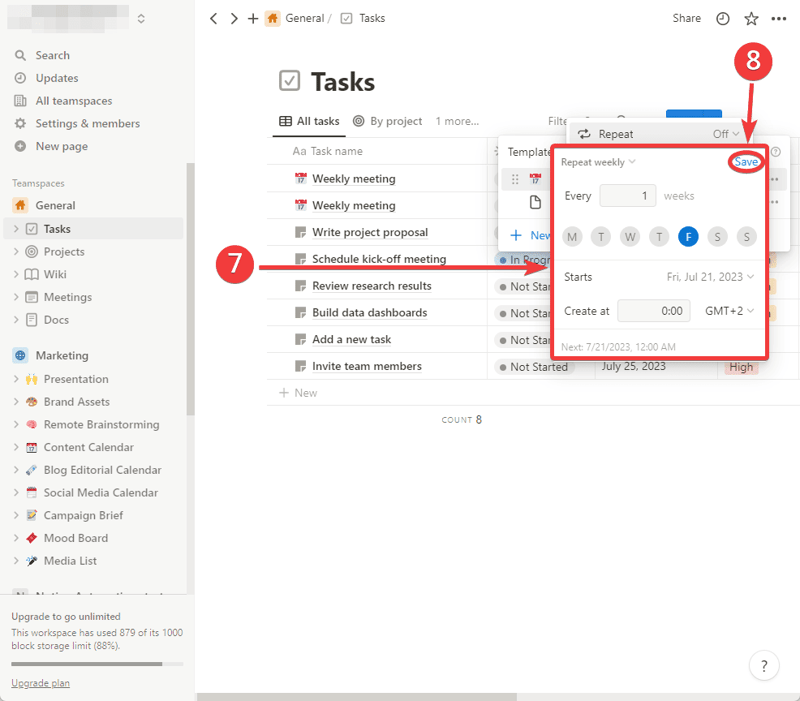Click the storage usage progress bar
The width and height of the screenshot is (800, 701).
tap(96, 664)
